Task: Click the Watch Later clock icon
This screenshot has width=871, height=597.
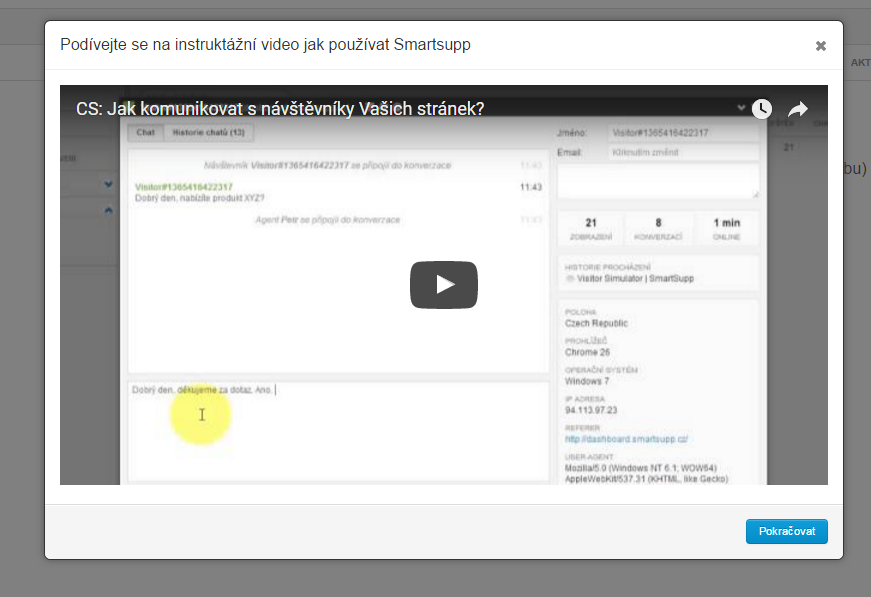Action: click(762, 109)
